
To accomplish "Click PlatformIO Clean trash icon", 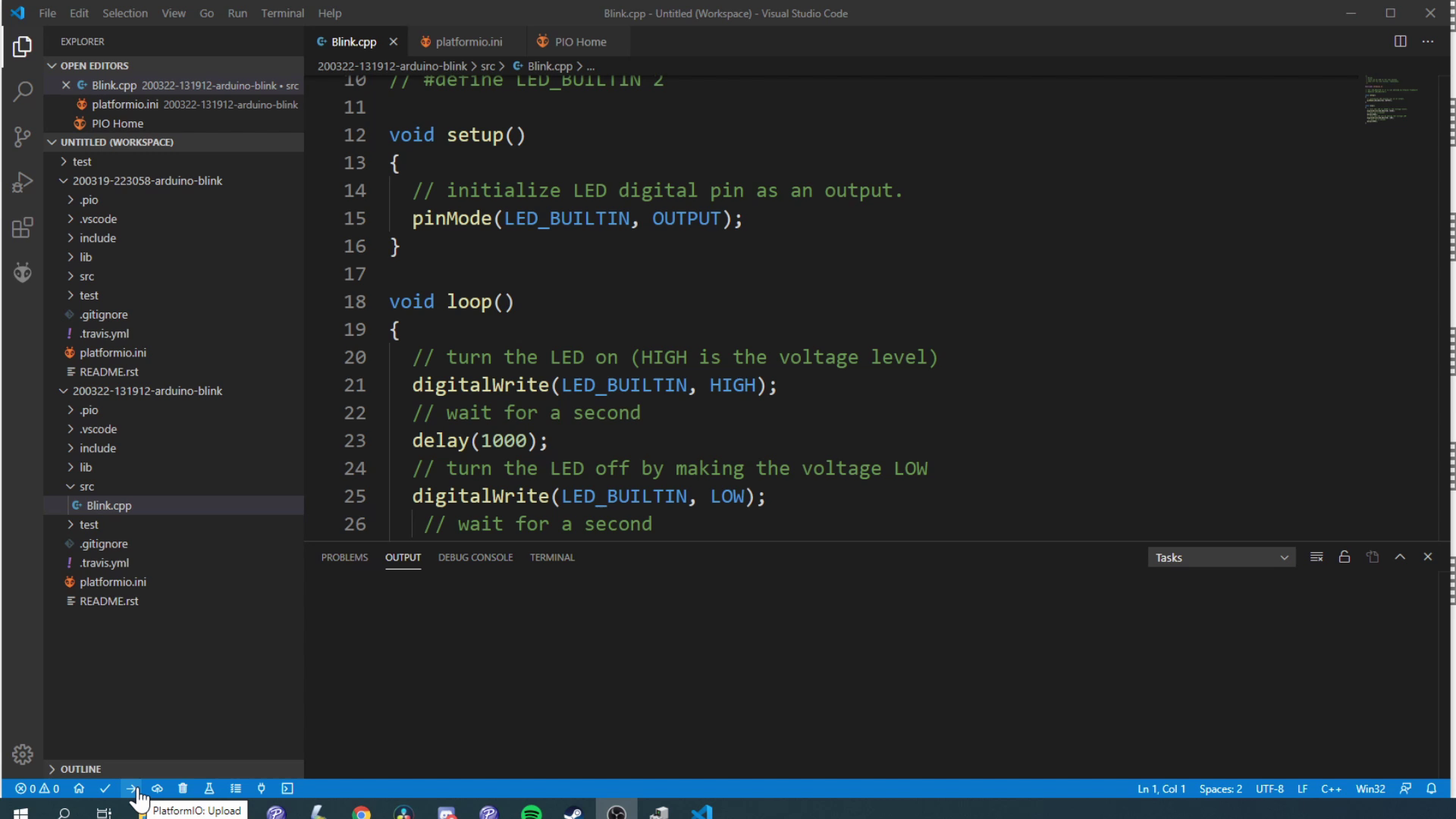I will (183, 789).
